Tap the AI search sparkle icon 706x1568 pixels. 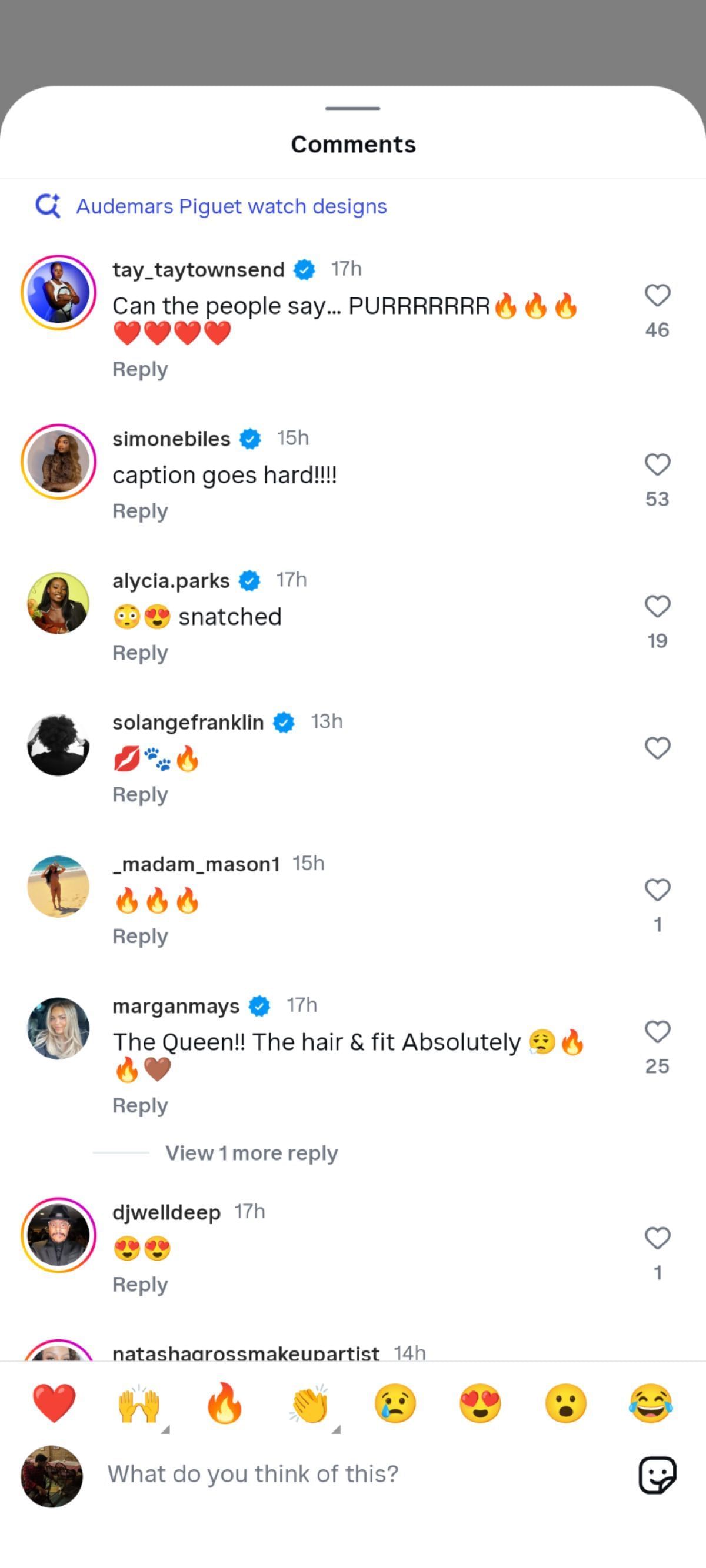(x=48, y=206)
